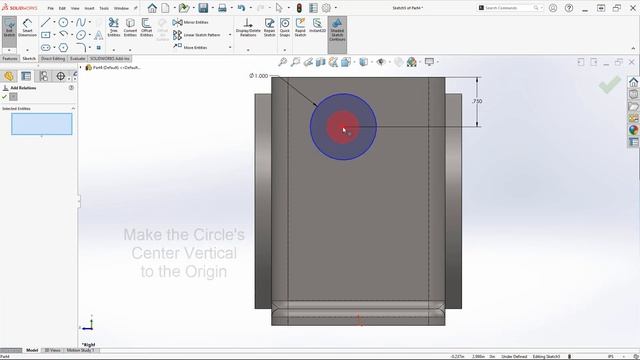Toggle Rapid Sketch mode
Screen dimensions: 640x360
(x=300, y=28)
